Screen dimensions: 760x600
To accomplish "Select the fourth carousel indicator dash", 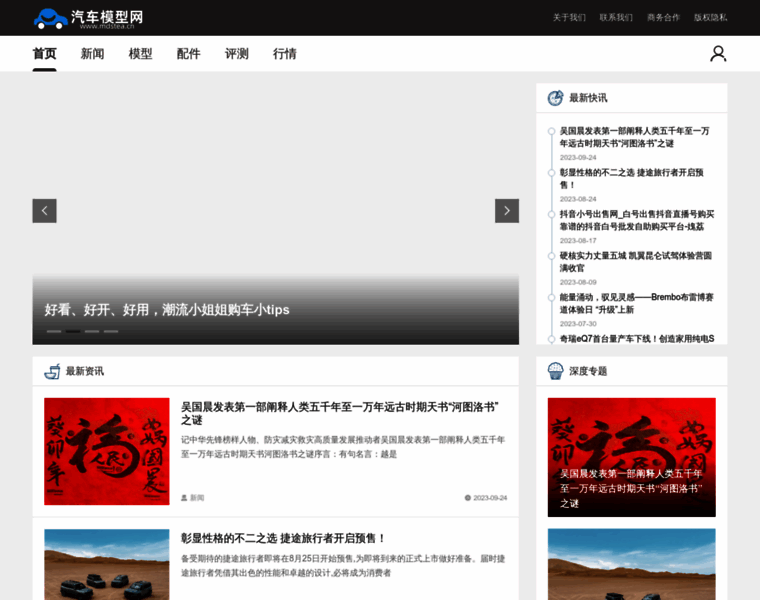I will point(111,332).
